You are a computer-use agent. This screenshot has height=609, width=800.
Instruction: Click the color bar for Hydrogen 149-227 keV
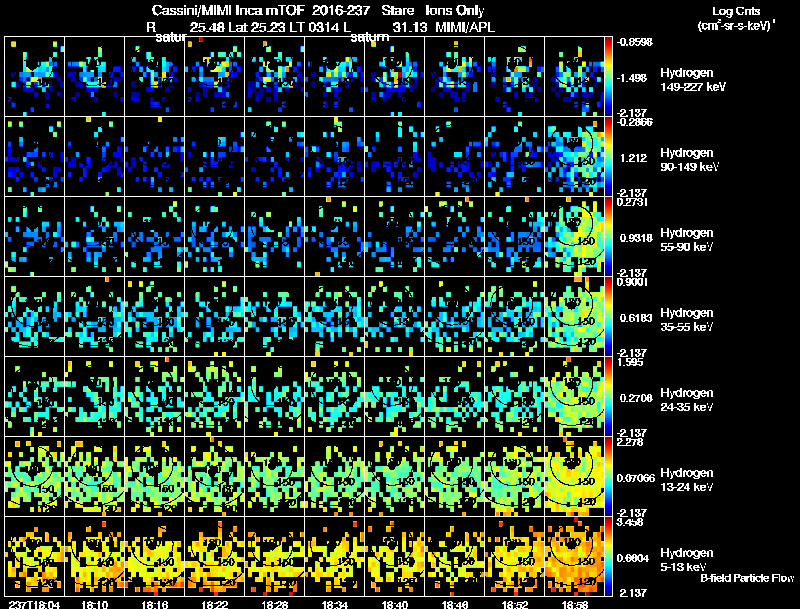610,76
